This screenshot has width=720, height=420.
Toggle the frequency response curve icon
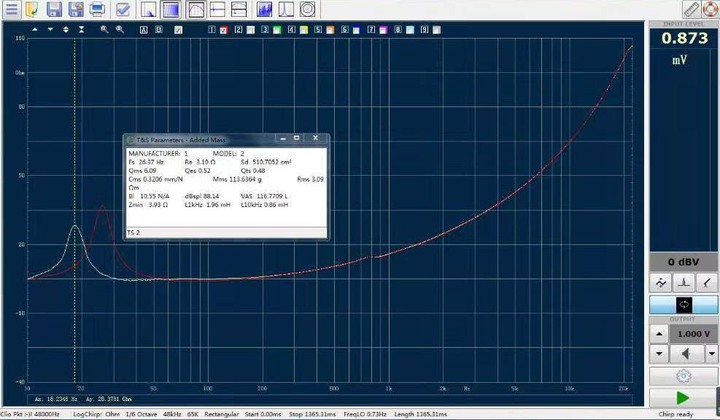pos(196,9)
